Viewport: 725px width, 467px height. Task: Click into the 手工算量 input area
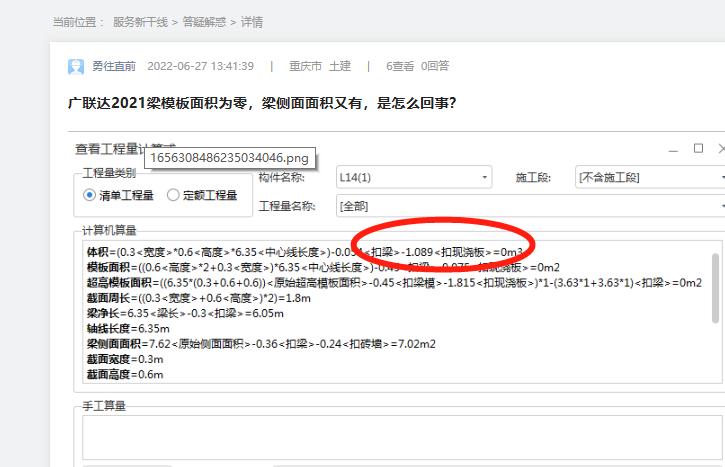click(402, 437)
